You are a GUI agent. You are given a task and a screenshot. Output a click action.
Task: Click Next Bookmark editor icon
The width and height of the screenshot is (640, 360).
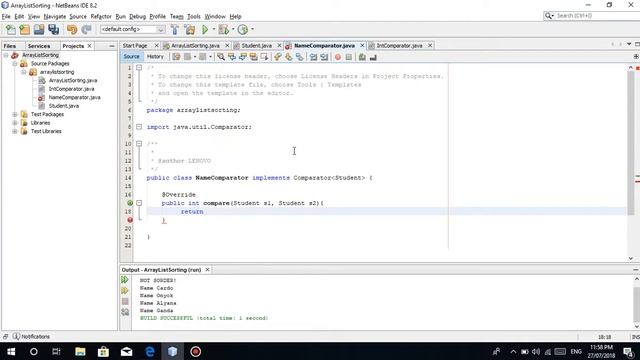click(x=289, y=57)
